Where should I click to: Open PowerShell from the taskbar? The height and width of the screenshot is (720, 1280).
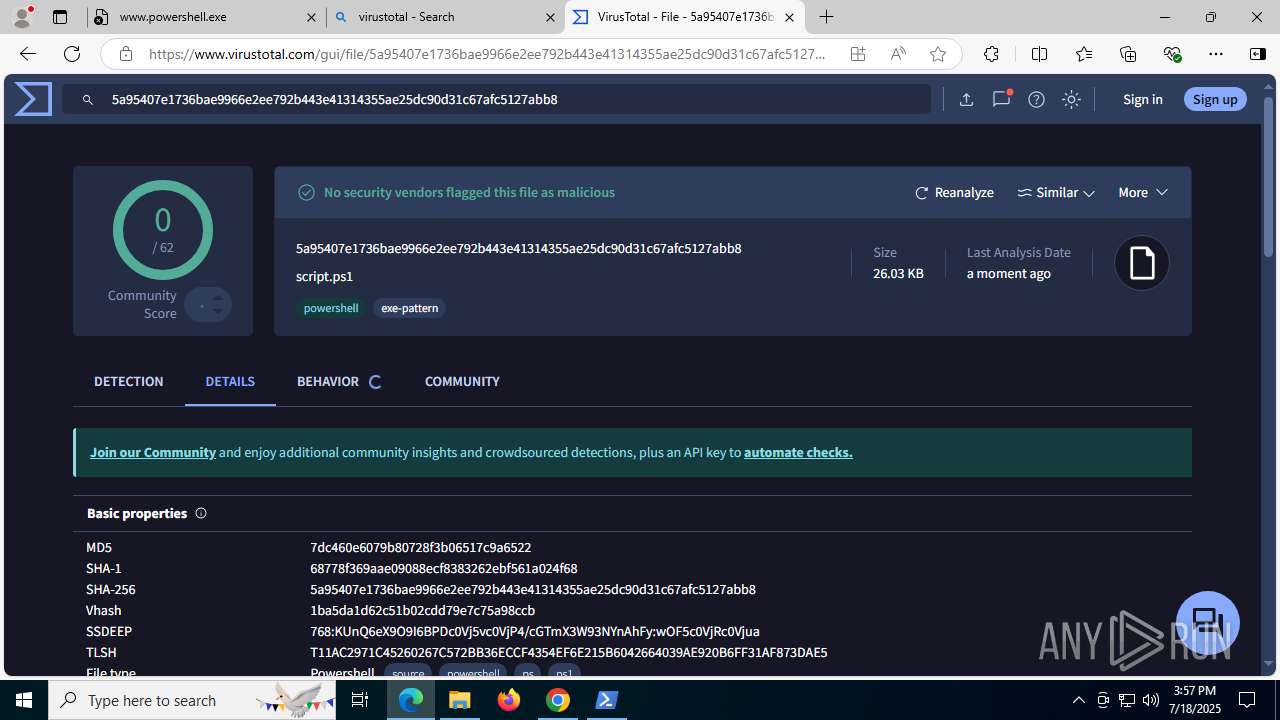[x=607, y=700]
